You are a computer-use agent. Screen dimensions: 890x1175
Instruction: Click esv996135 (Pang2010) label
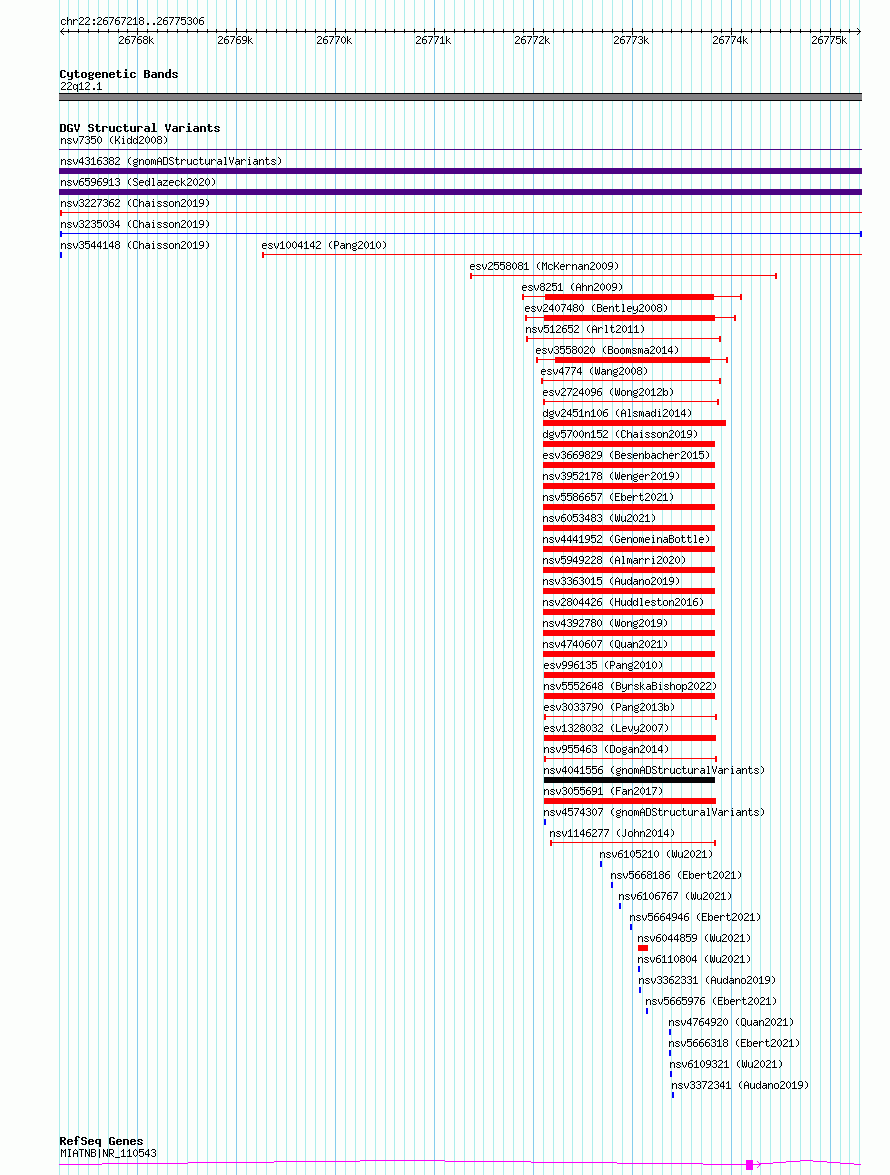tap(603, 665)
